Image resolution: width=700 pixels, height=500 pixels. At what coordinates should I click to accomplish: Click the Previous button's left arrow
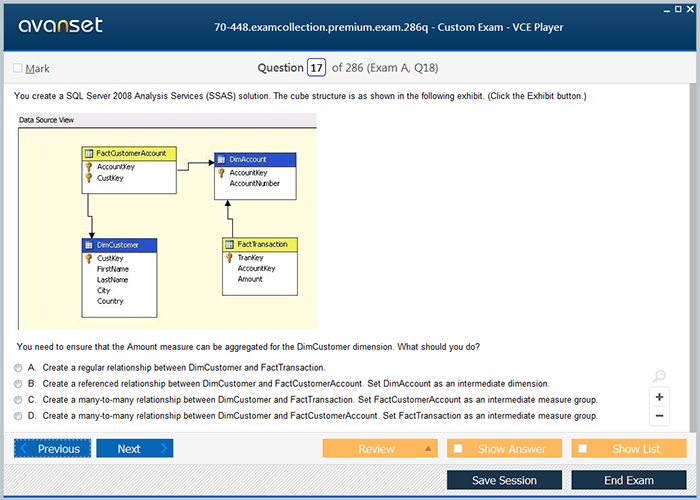coord(24,448)
